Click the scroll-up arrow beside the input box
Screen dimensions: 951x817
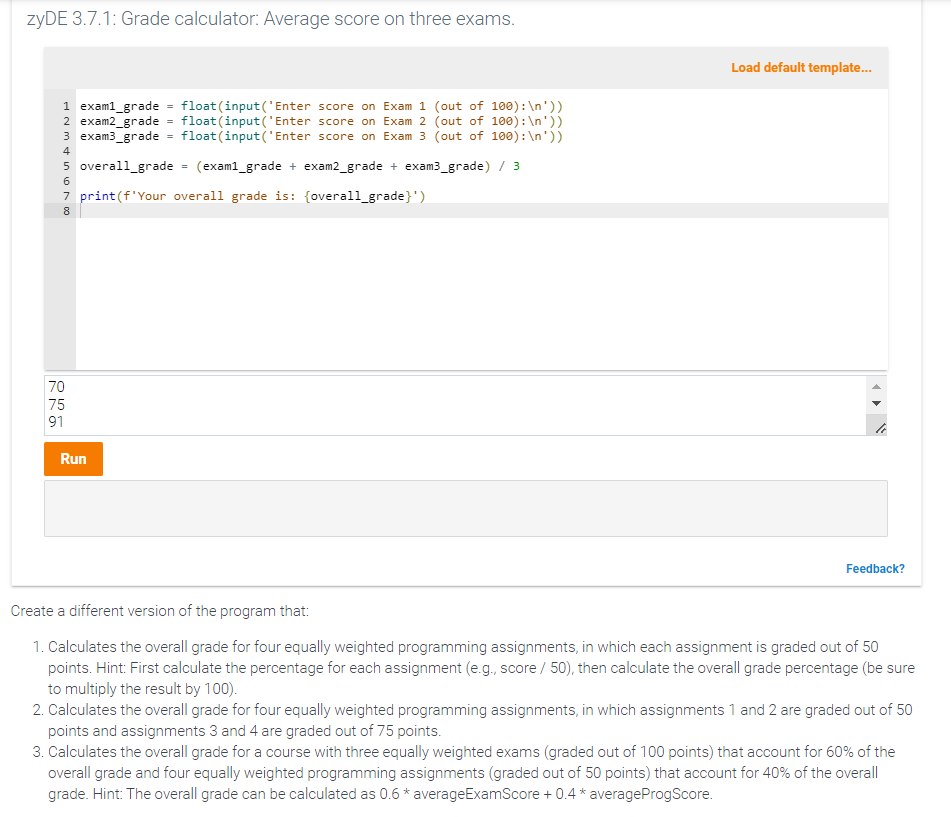coord(876,385)
